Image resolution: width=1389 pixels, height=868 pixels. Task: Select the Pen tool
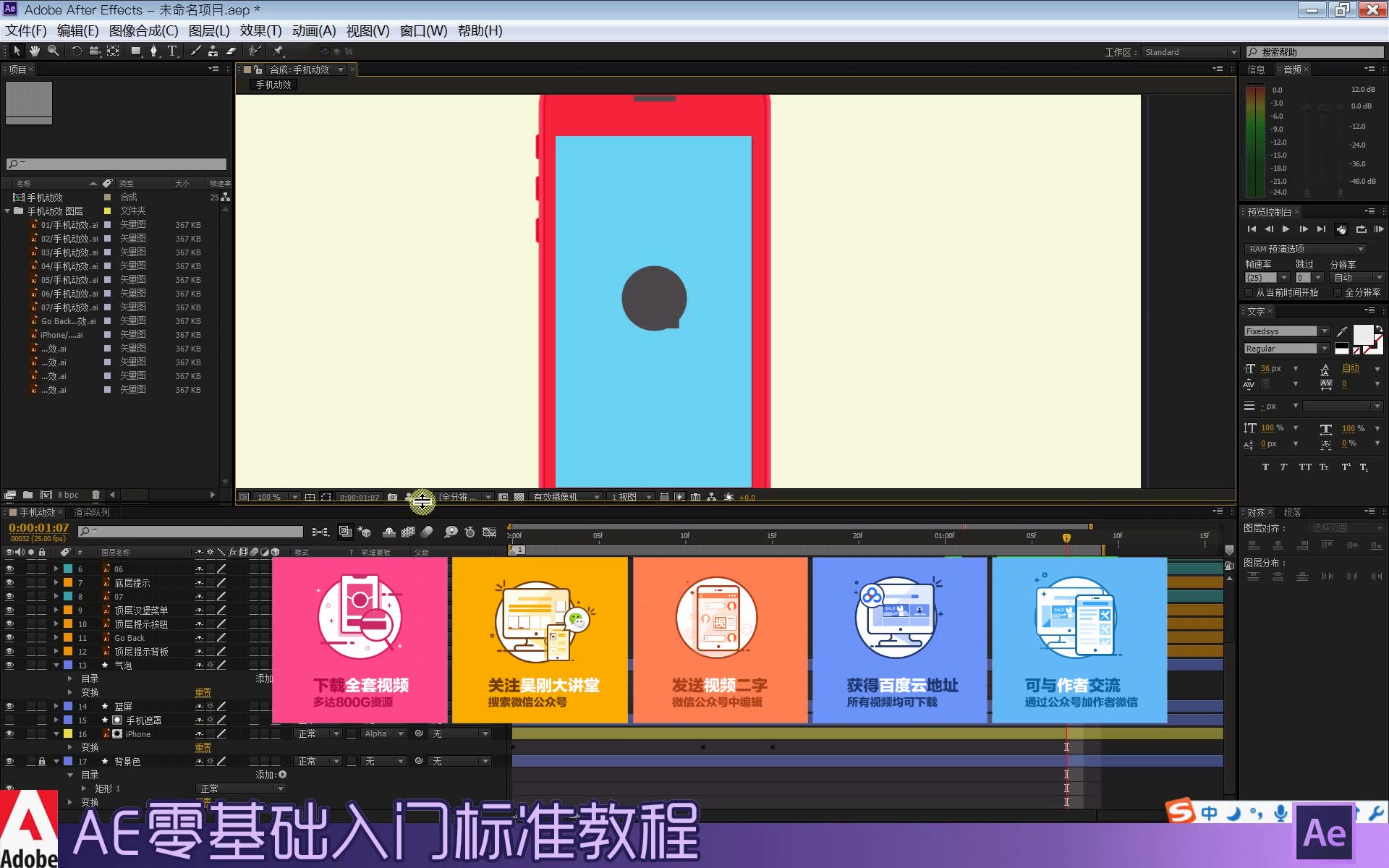coord(153,51)
